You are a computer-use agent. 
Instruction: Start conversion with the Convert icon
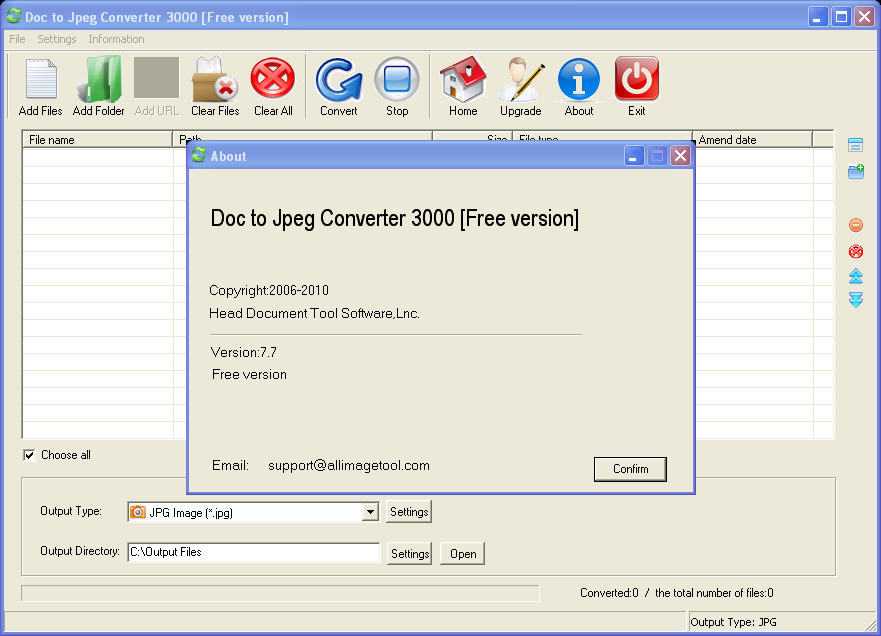pos(339,79)
